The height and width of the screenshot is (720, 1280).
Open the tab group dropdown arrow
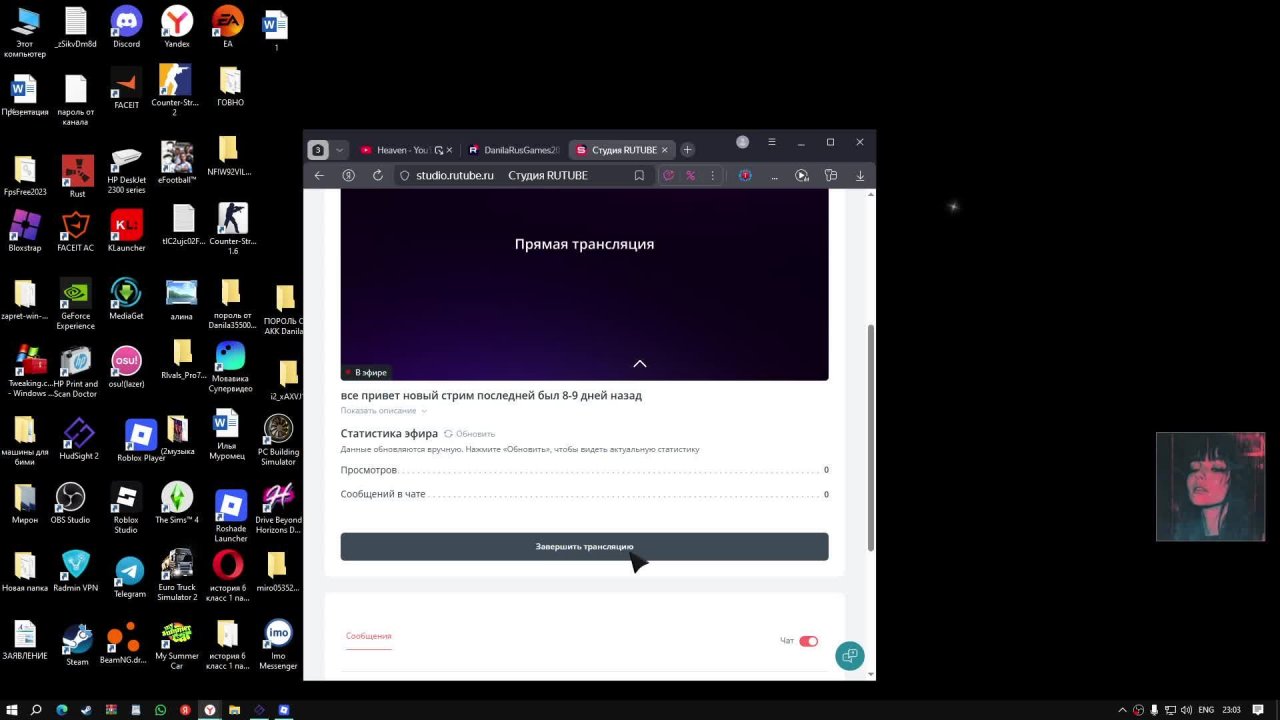(x=340, y=150)
